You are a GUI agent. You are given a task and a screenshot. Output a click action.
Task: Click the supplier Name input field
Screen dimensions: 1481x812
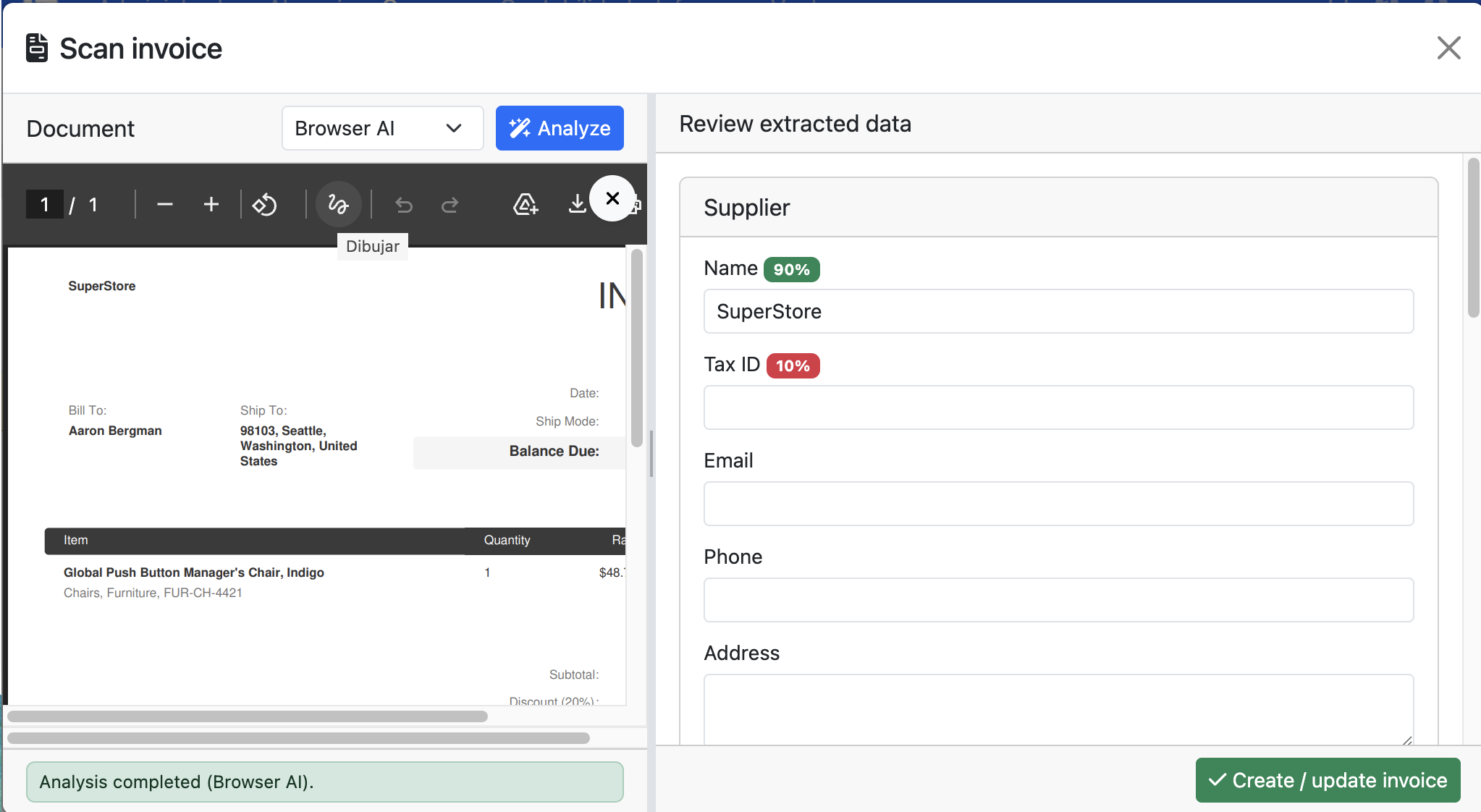pyautogui.click(x=1058, y=311)
